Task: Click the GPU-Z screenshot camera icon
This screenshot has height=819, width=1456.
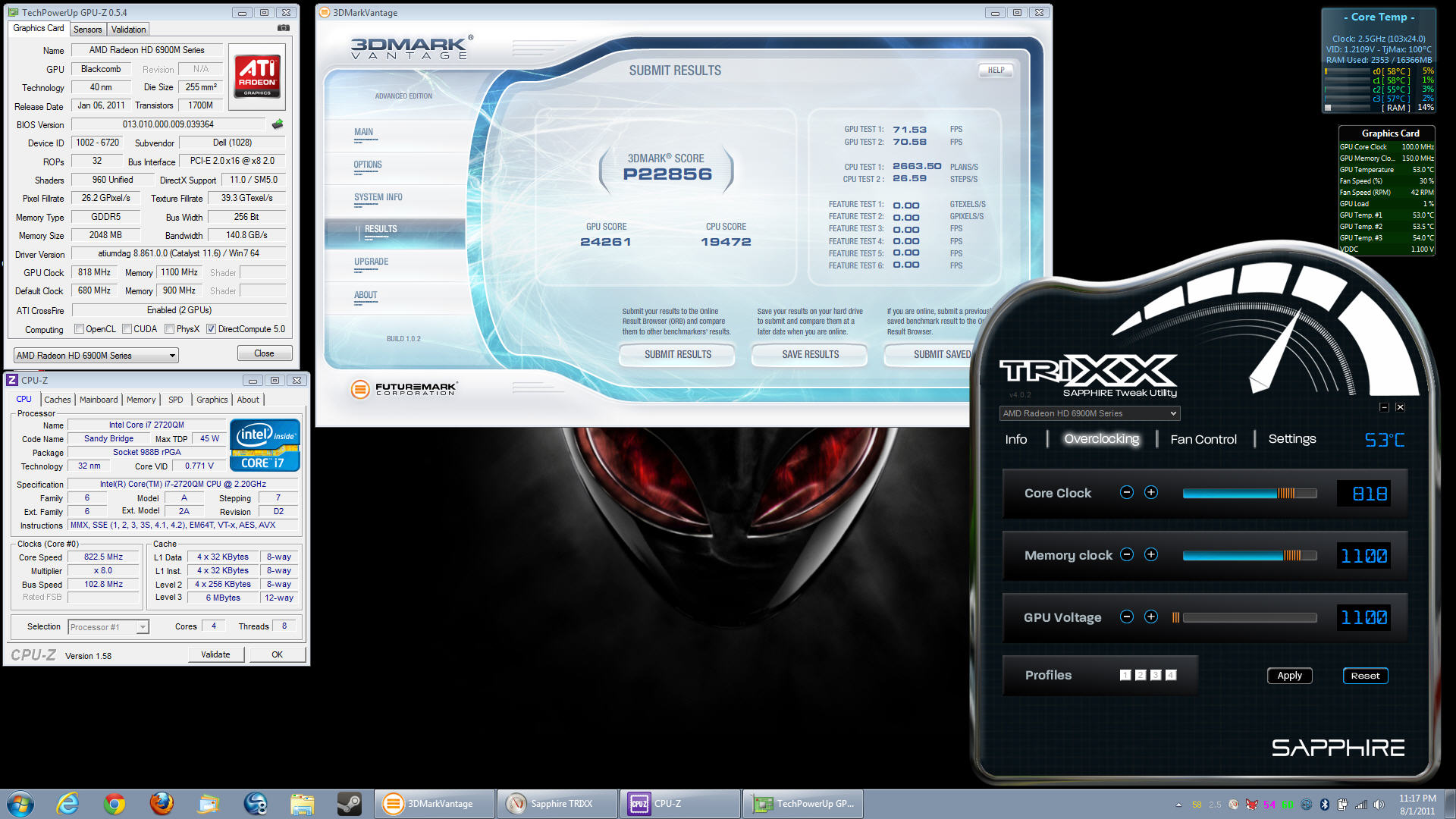Action: pos(283,28)
